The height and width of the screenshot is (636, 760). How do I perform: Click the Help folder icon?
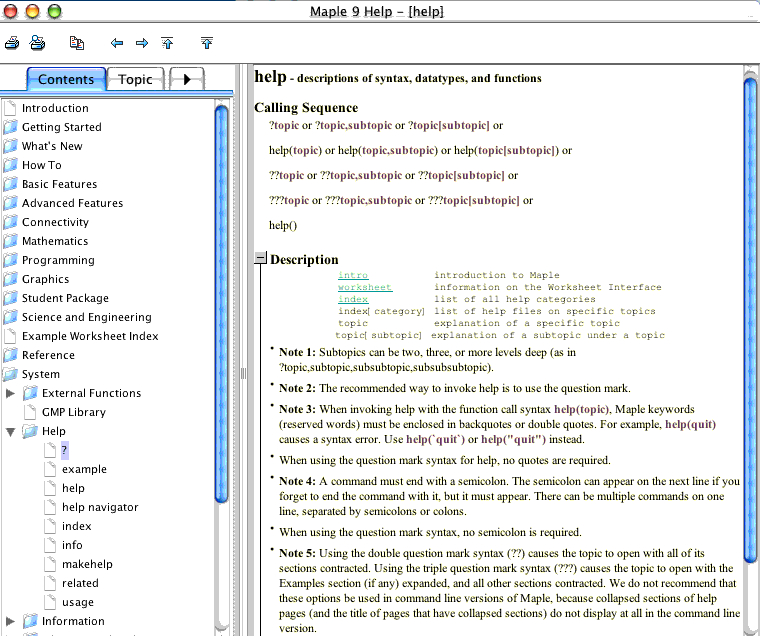30,431
